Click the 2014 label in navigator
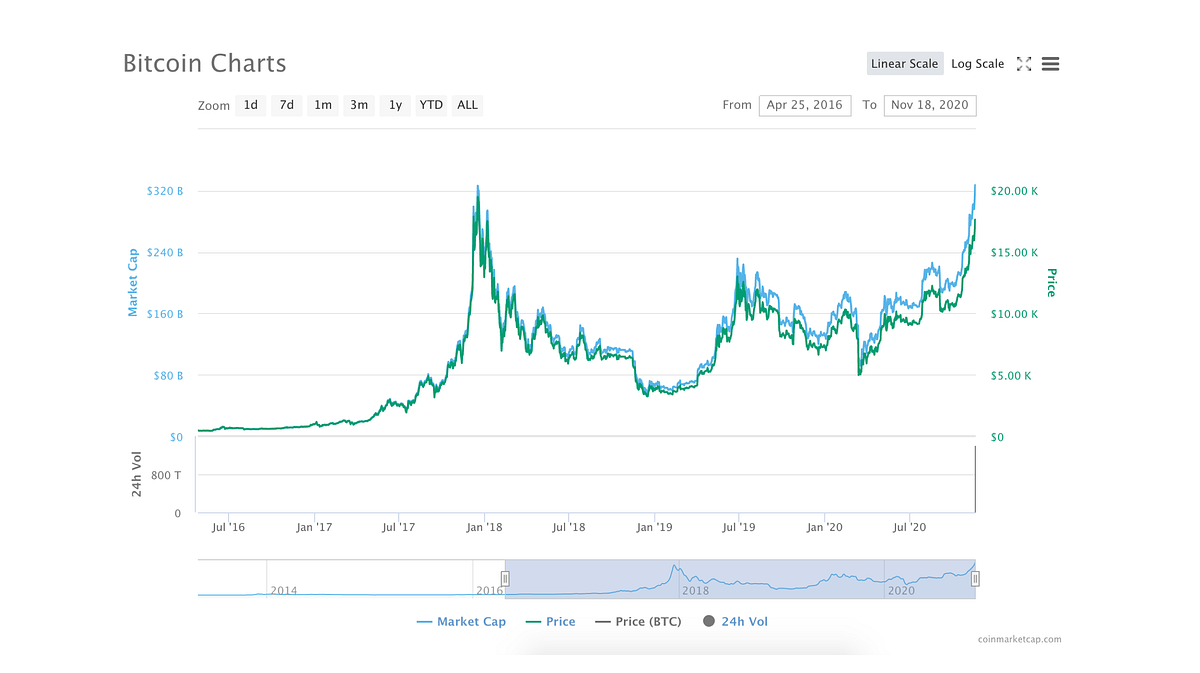The width and height of the screenshot is (1200, 673). click(x=284, y=591)
